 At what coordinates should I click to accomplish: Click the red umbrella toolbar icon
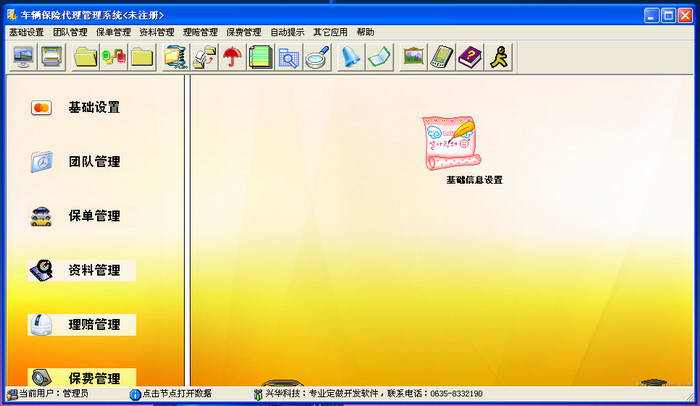232,57
